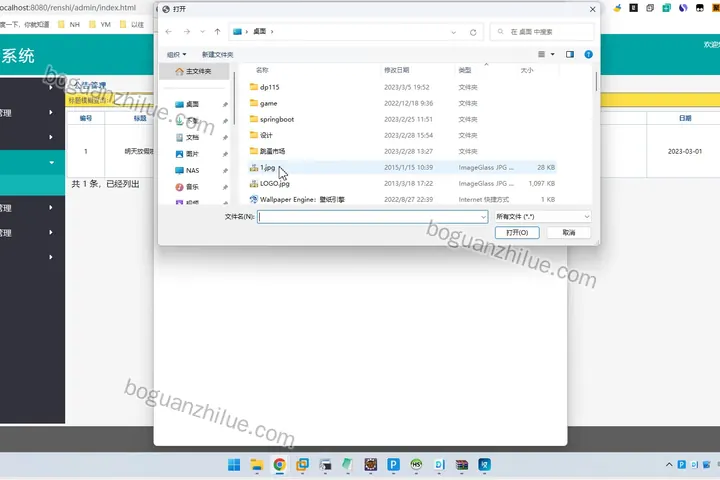Close the 打开 file dialog
Screen dimensions: 720x480
click(x=592, y=9)
